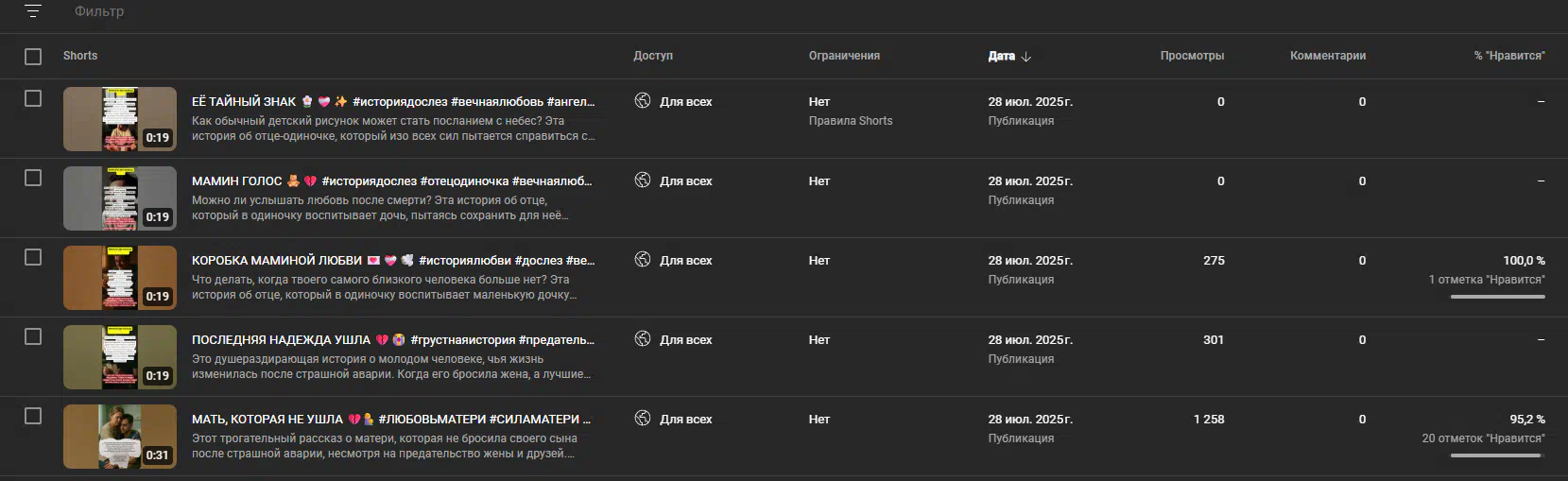Click the sort arrow next to Дата
1568x481 pixels.
pos(1026,57)
